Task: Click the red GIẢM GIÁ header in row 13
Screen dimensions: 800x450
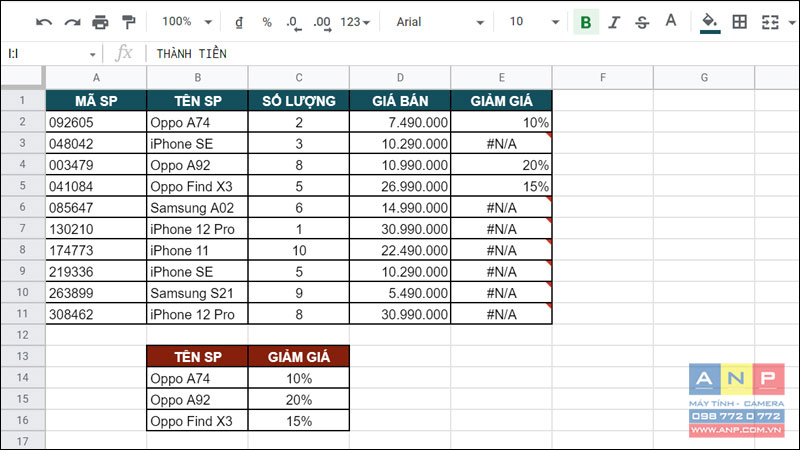Action: (x=299, y=357)
